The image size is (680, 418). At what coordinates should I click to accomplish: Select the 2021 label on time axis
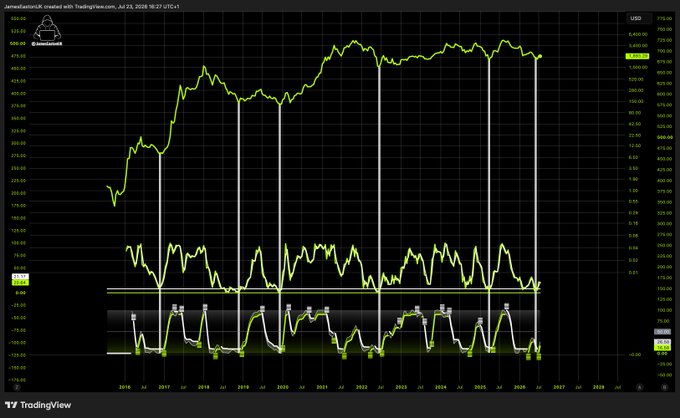(322, 387)
